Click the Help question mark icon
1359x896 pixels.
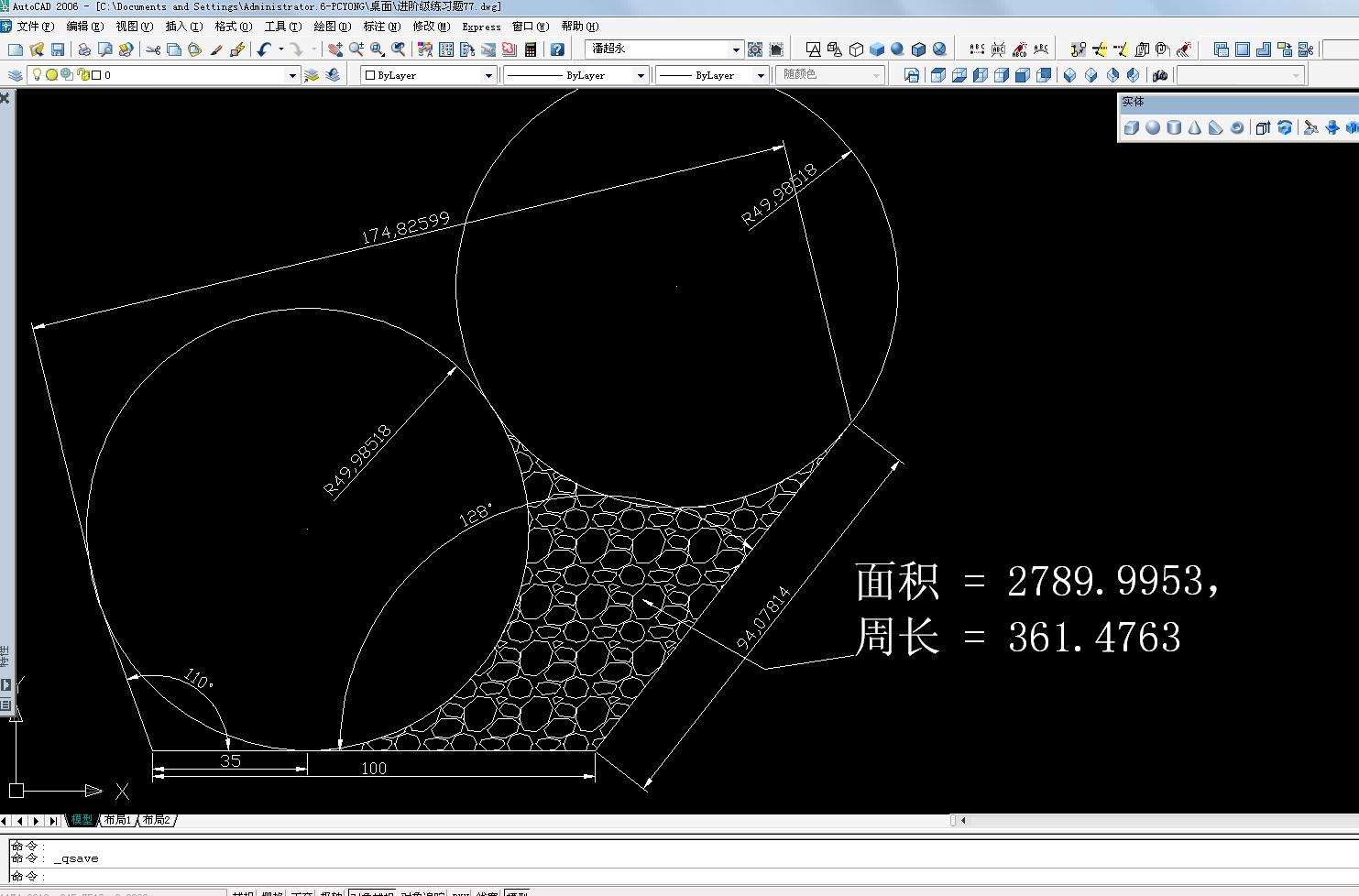[556, 49]
